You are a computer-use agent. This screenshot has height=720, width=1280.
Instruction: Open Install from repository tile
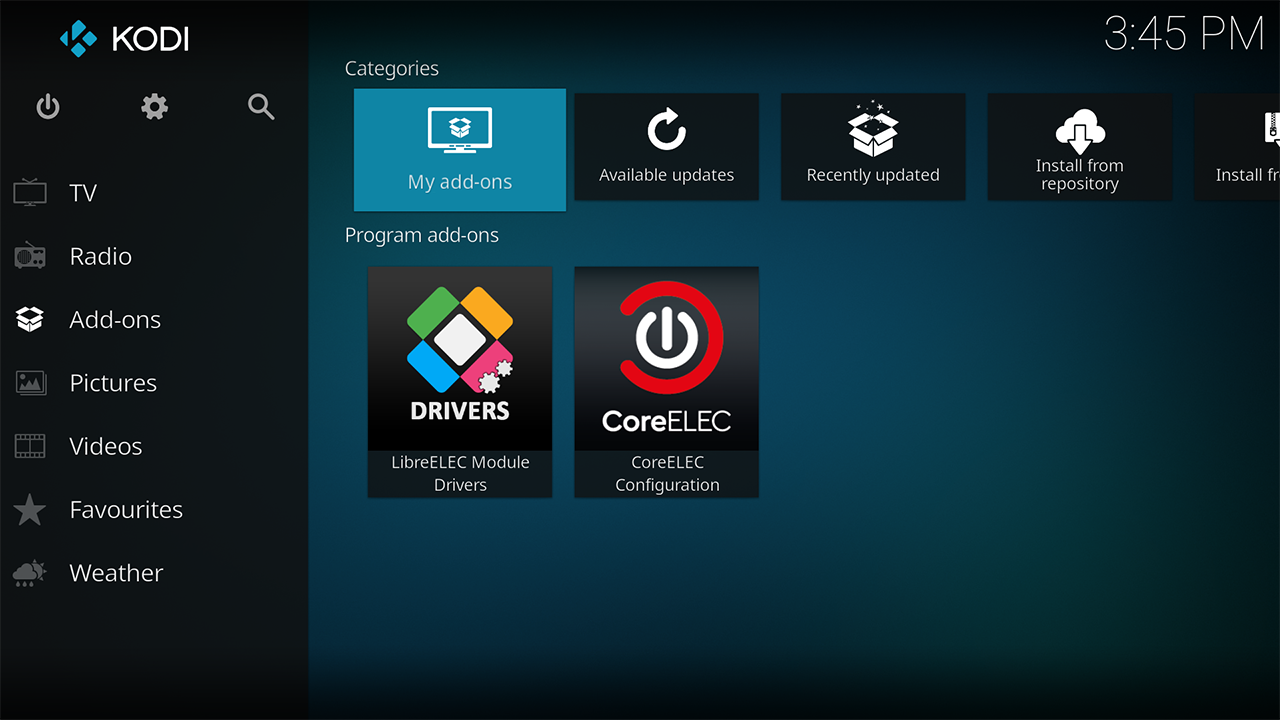1080,147
